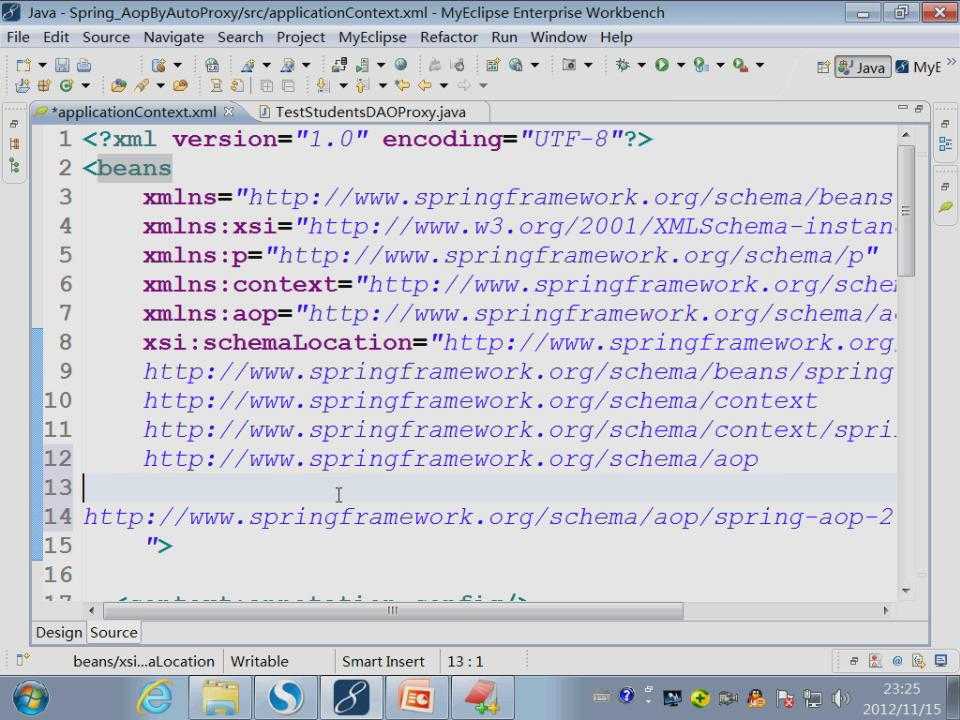Viewport: 960px width, 720px height.
Task: Maximize the editor area view
Action: [x=918, y=108]
